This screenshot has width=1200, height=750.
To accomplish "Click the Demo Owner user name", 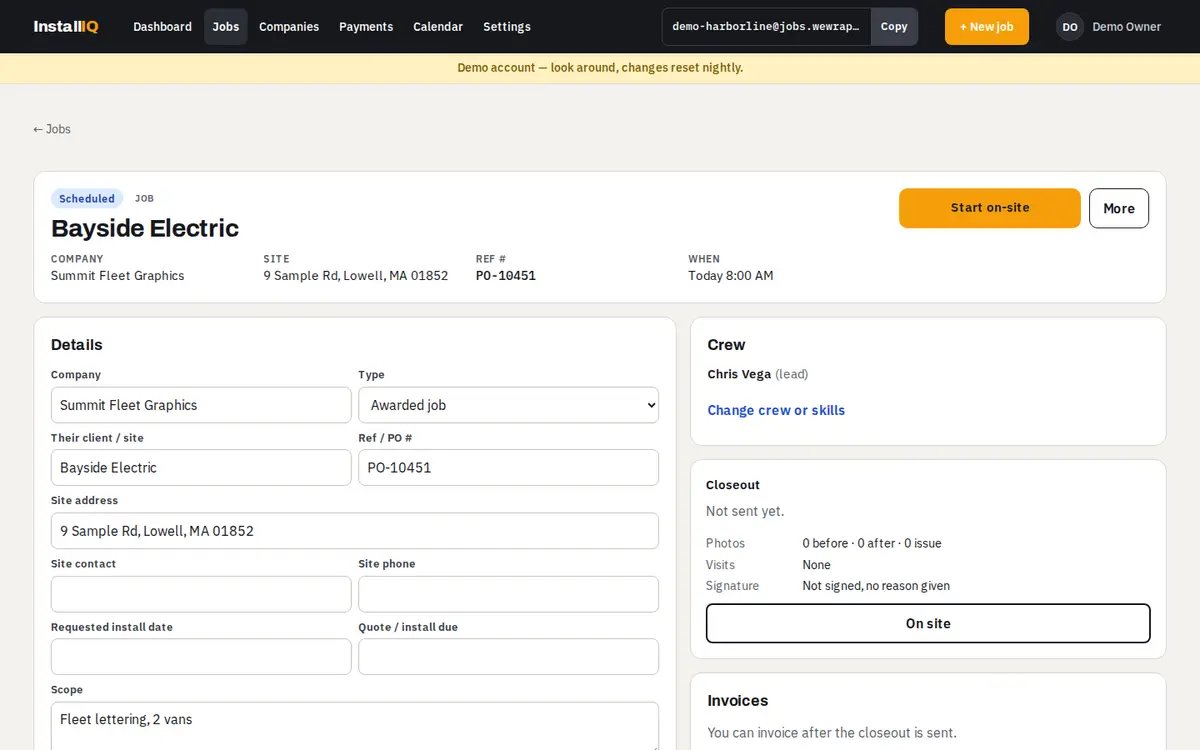I will click(x=1127, y=27).
